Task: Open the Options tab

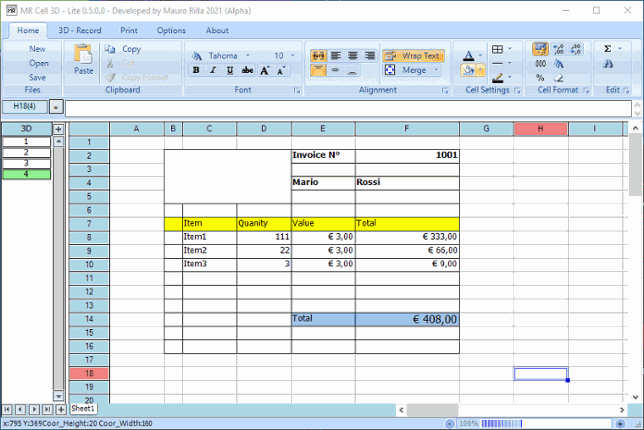Action: pyautogui.click(x=171, y=30)
